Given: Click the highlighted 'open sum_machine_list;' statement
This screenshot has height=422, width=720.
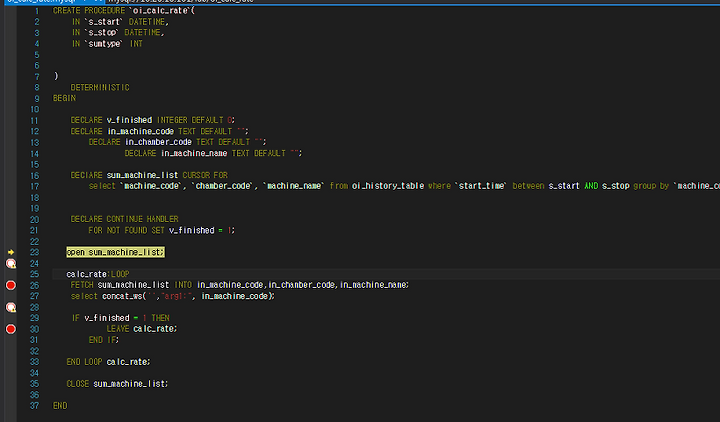Looking at the screenshot, I should 115,252.
